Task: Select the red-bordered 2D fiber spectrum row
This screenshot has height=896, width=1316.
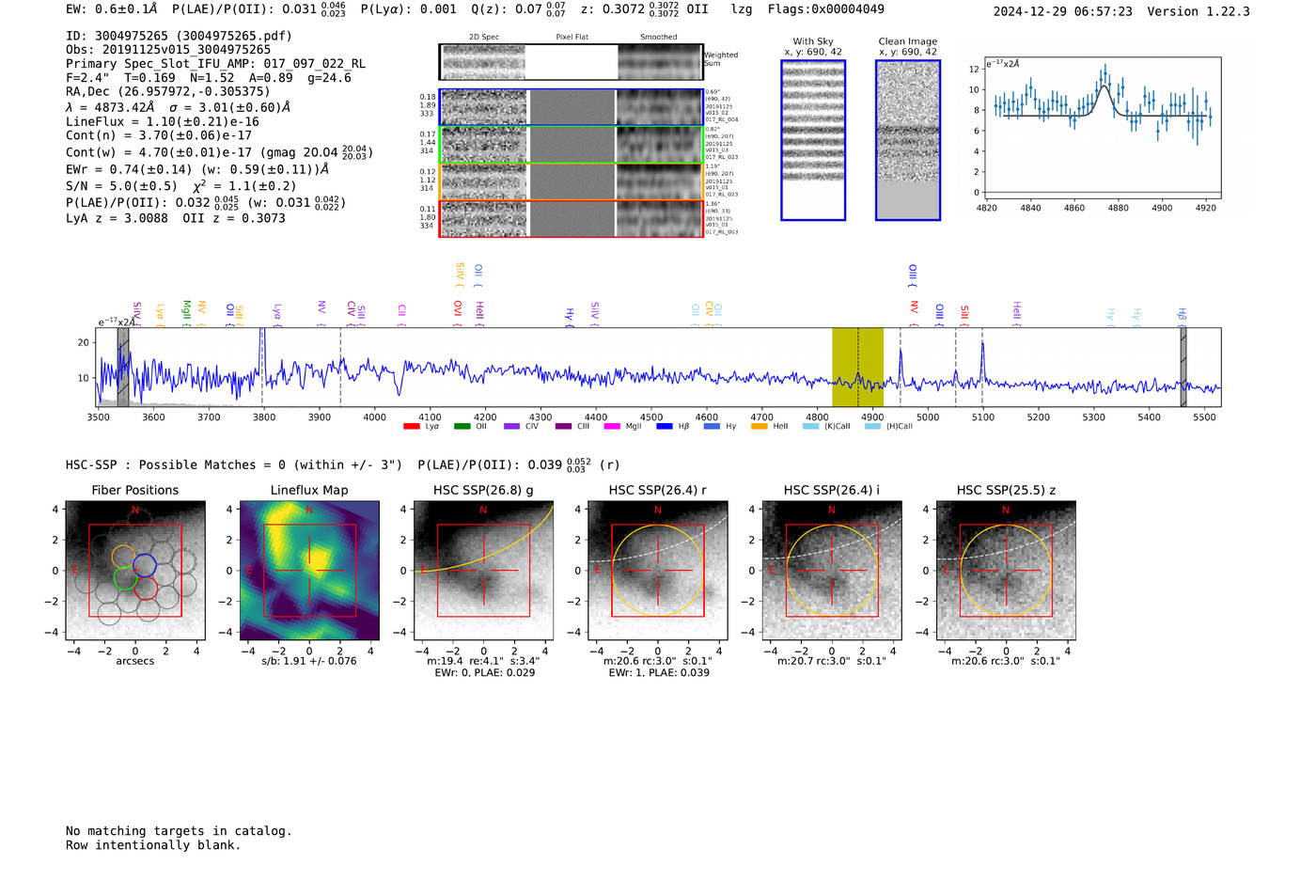Action: (x=571, y=219)
